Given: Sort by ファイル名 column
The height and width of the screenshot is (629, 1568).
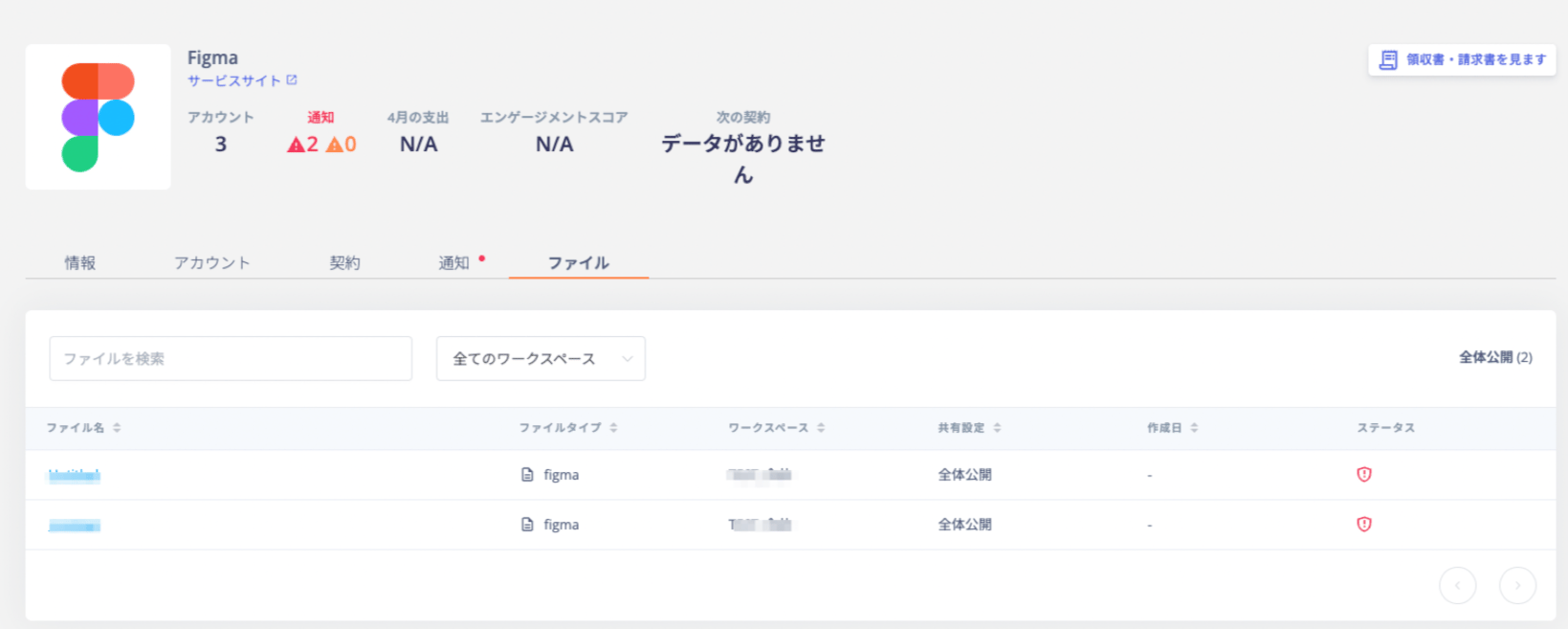Looking at the screenshot, I should [84, 428].
